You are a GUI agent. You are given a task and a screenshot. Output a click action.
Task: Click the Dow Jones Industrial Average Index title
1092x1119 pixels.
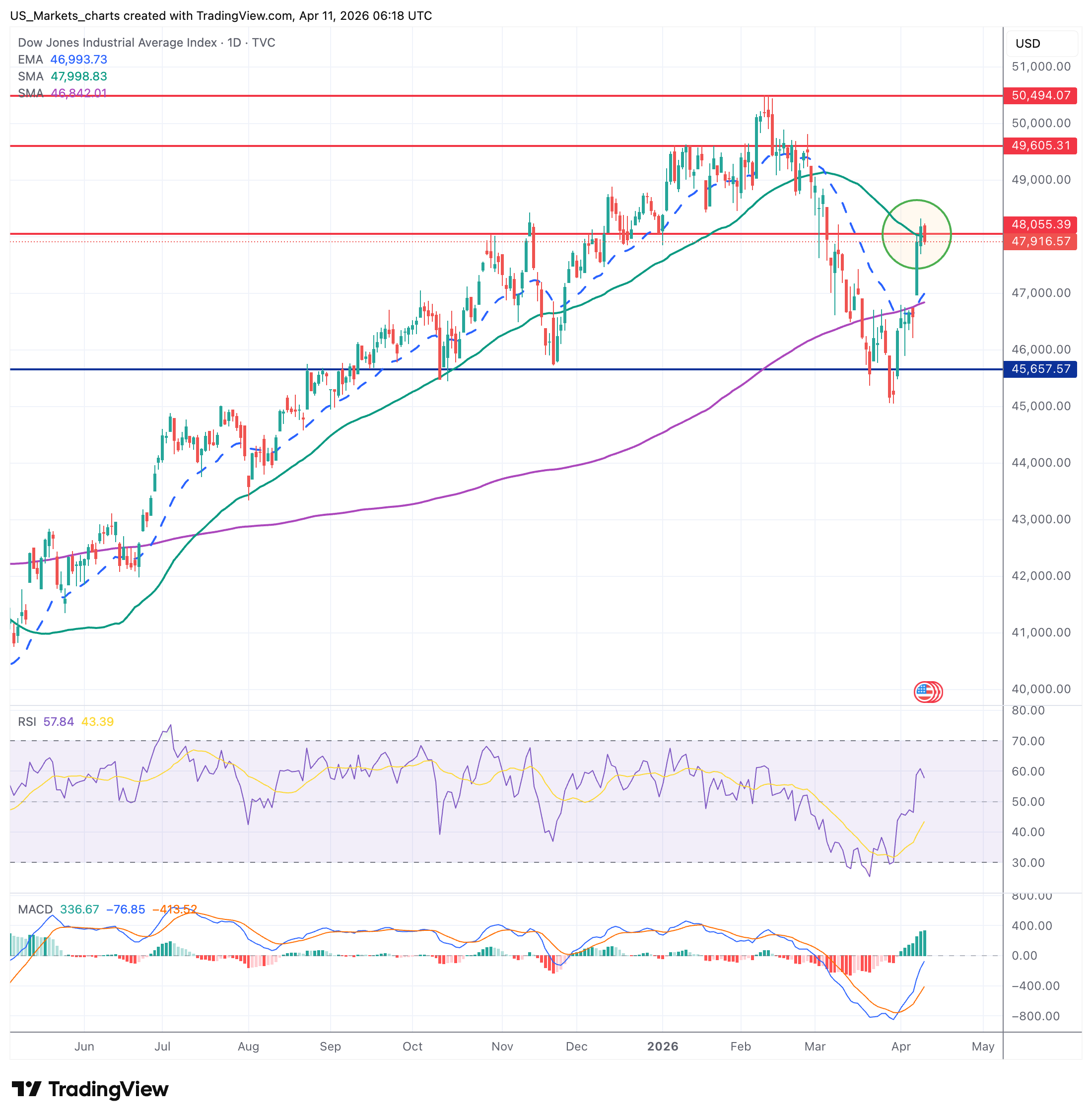point(117,42)
